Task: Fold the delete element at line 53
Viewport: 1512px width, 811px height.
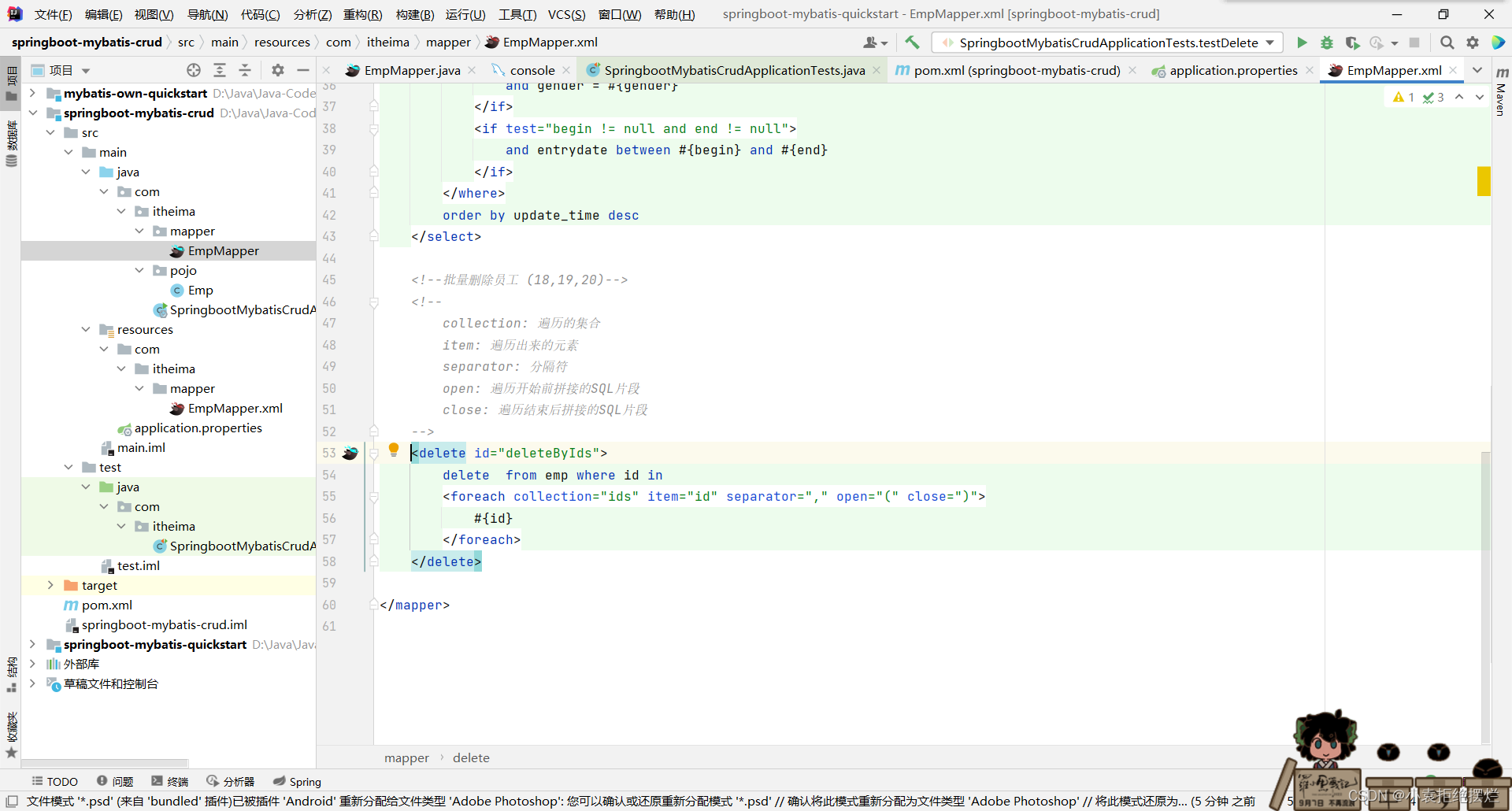Action: point(374,454)
